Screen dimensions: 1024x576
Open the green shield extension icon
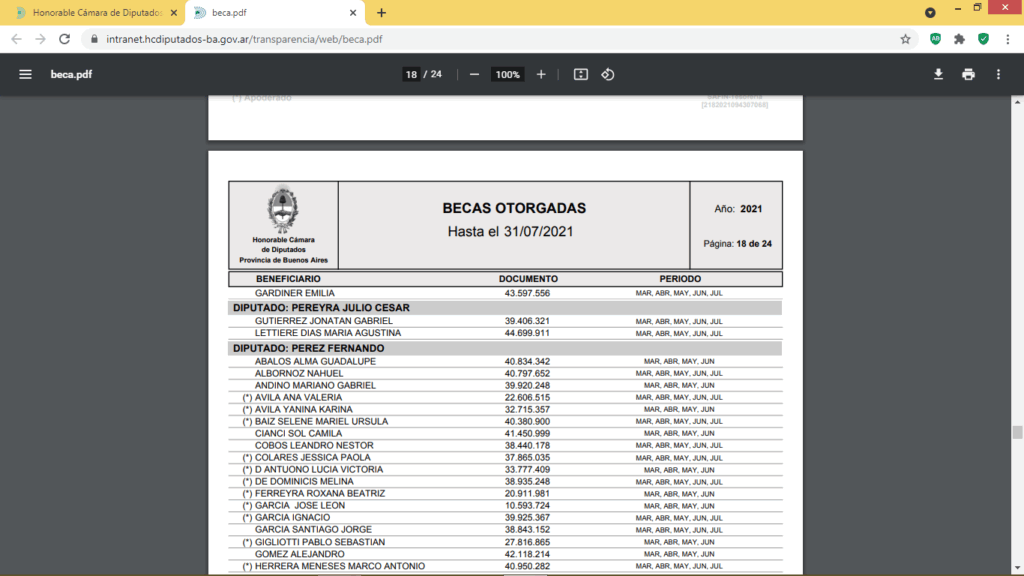984,39
